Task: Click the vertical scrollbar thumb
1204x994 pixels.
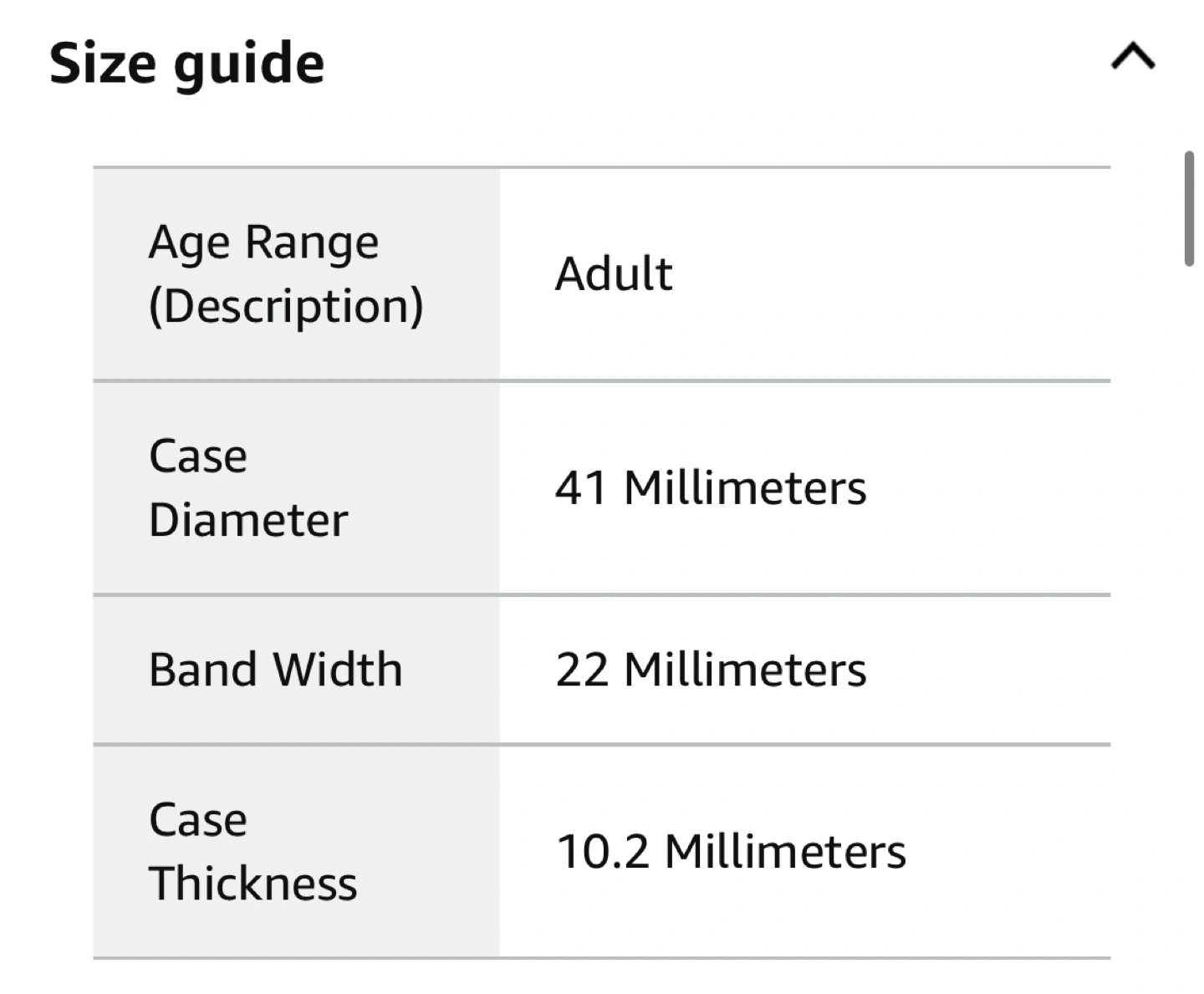Action: 1189,208
